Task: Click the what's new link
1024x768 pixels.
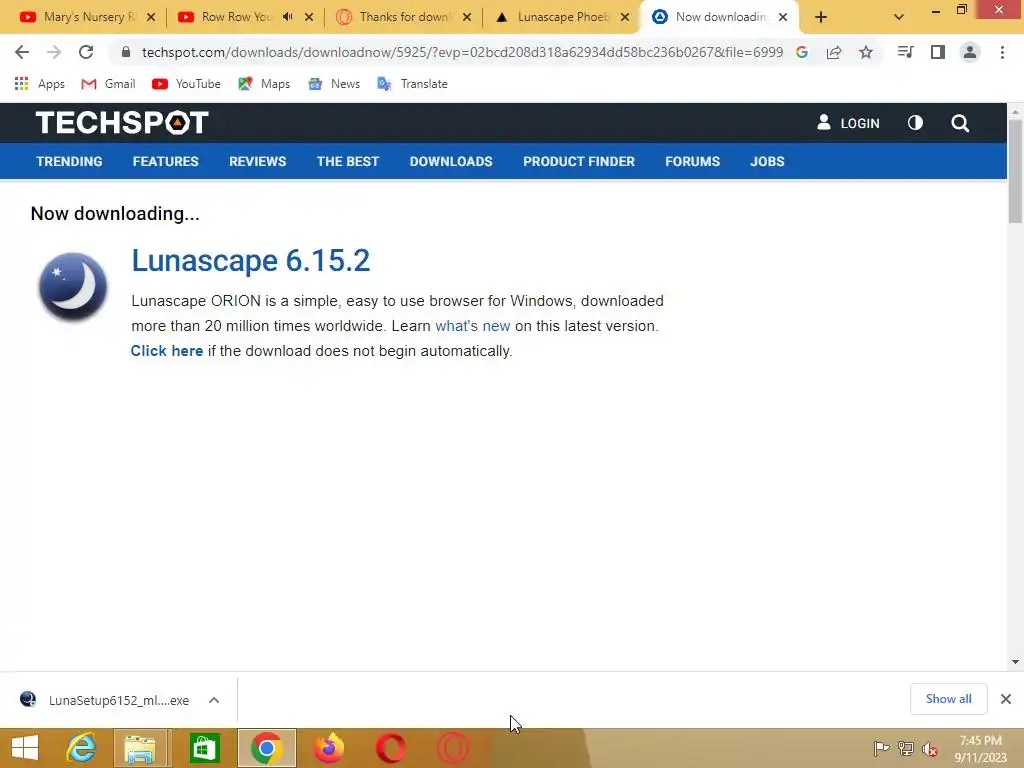Action: [x=473, y=326]
